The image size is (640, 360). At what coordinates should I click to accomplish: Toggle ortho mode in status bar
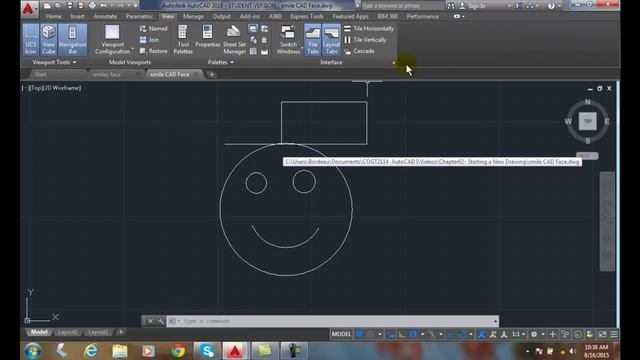coord(402,334)
